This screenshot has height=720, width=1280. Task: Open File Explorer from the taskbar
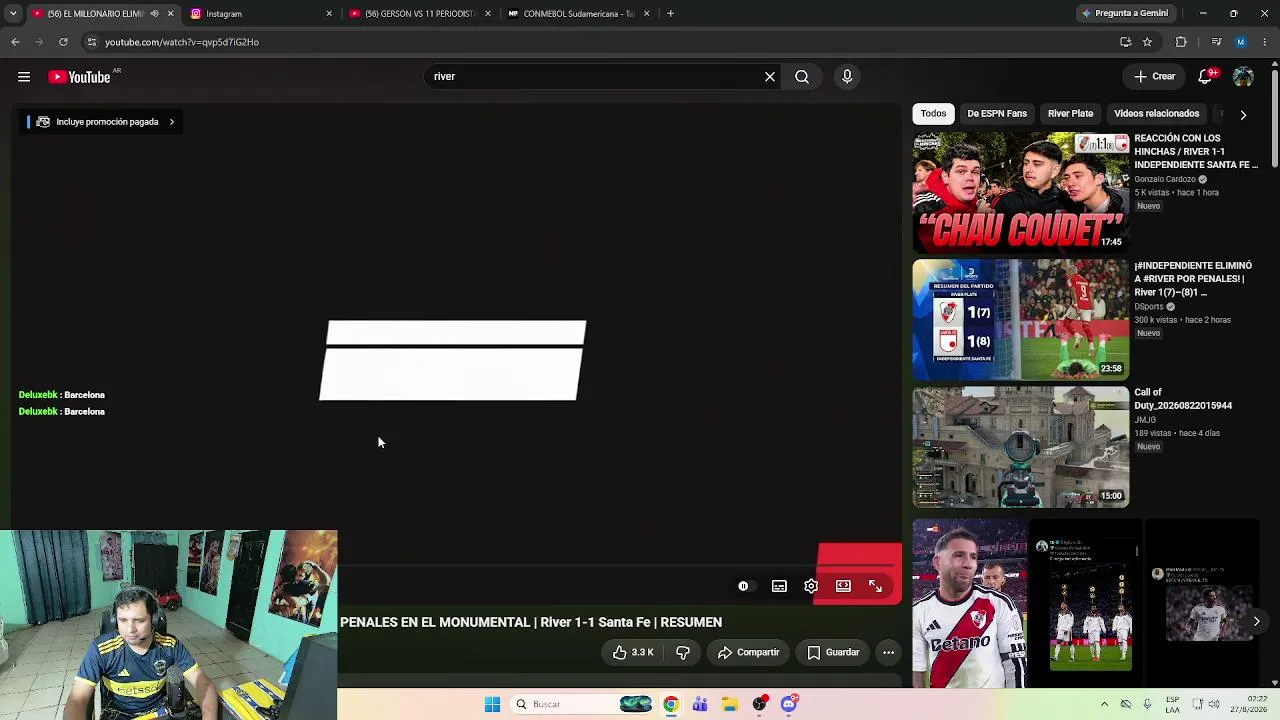730,704
